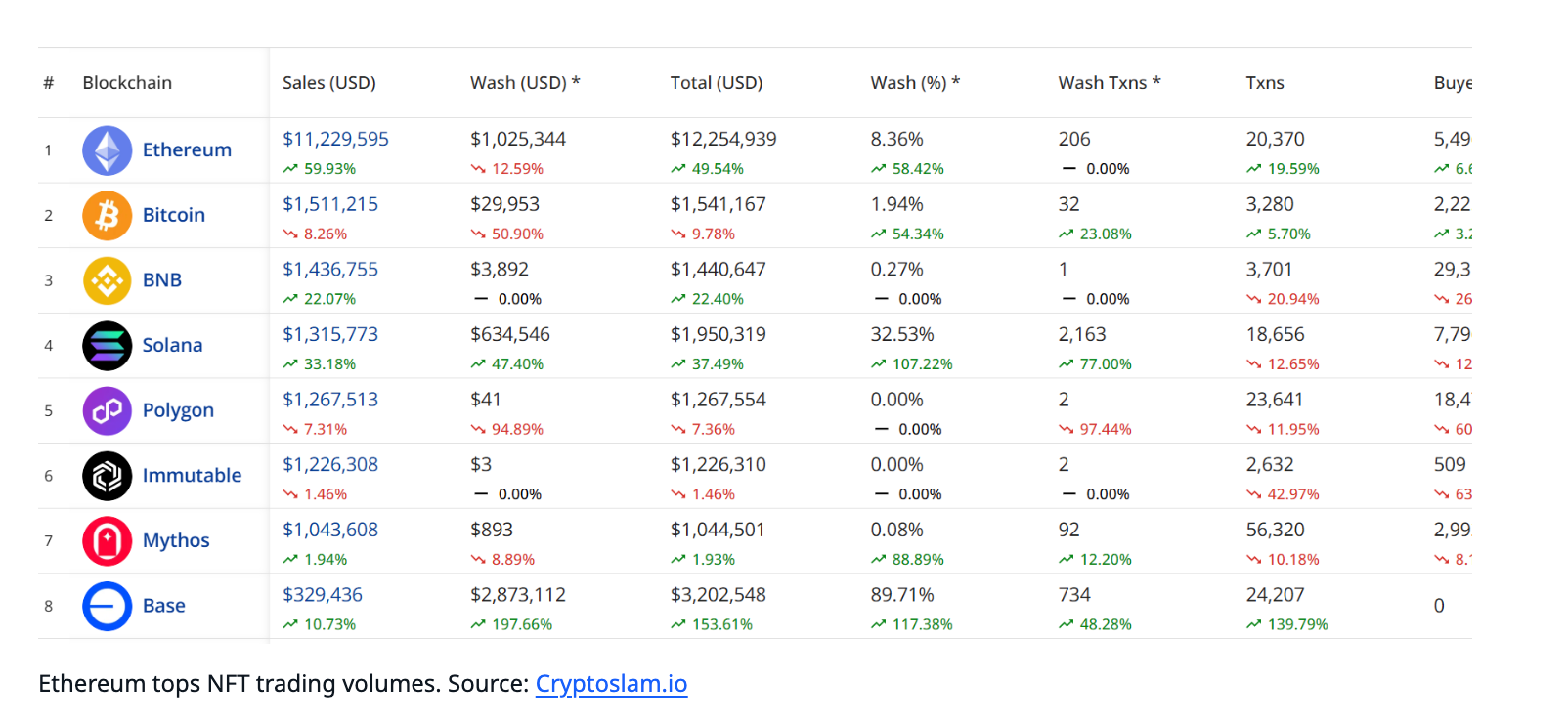Open the Polygon blockchain link
Screen dimensions: 1568x723
point(178,410)
